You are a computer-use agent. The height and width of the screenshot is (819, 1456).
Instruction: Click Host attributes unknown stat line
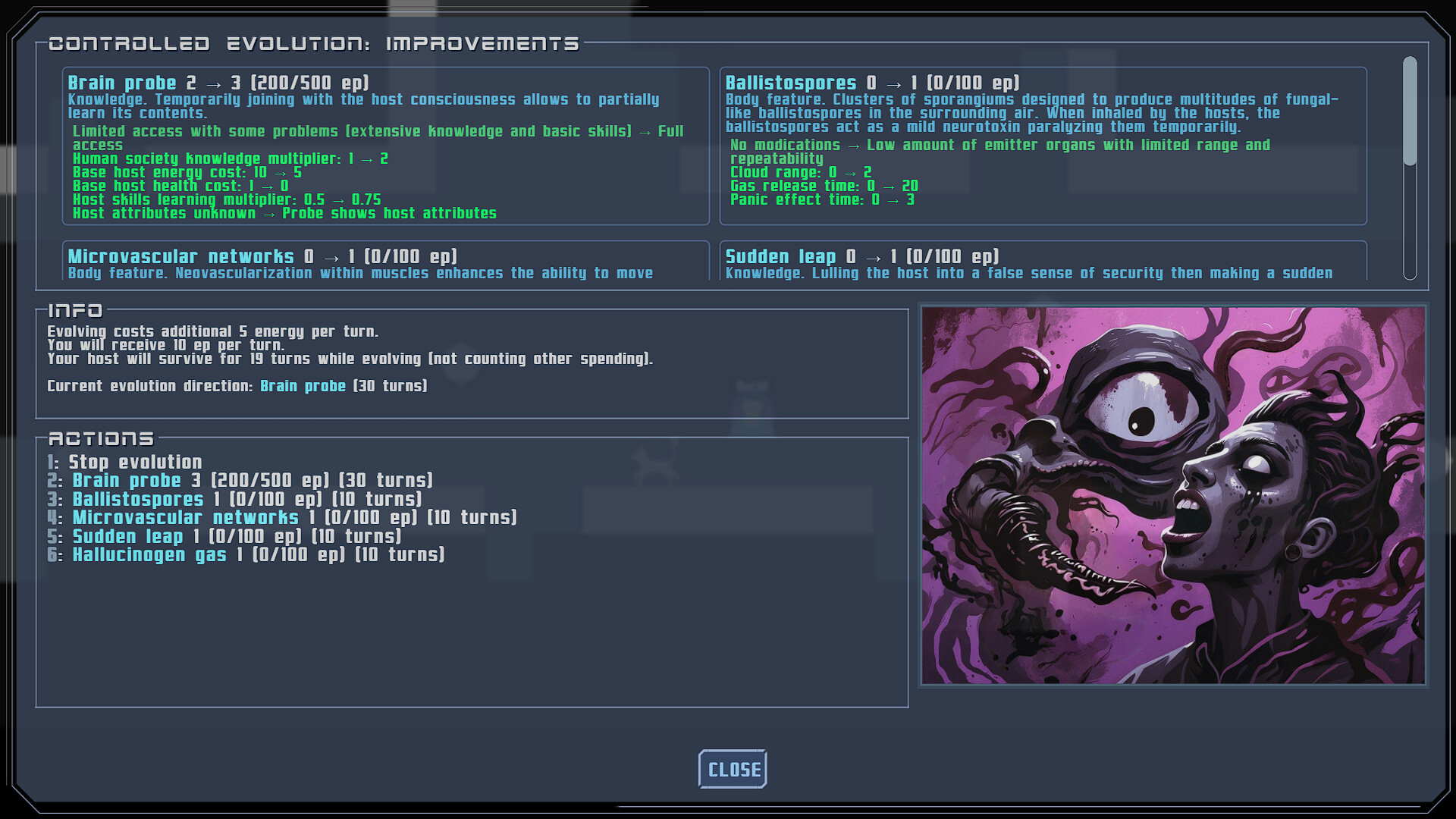click(x=284, y=214)
